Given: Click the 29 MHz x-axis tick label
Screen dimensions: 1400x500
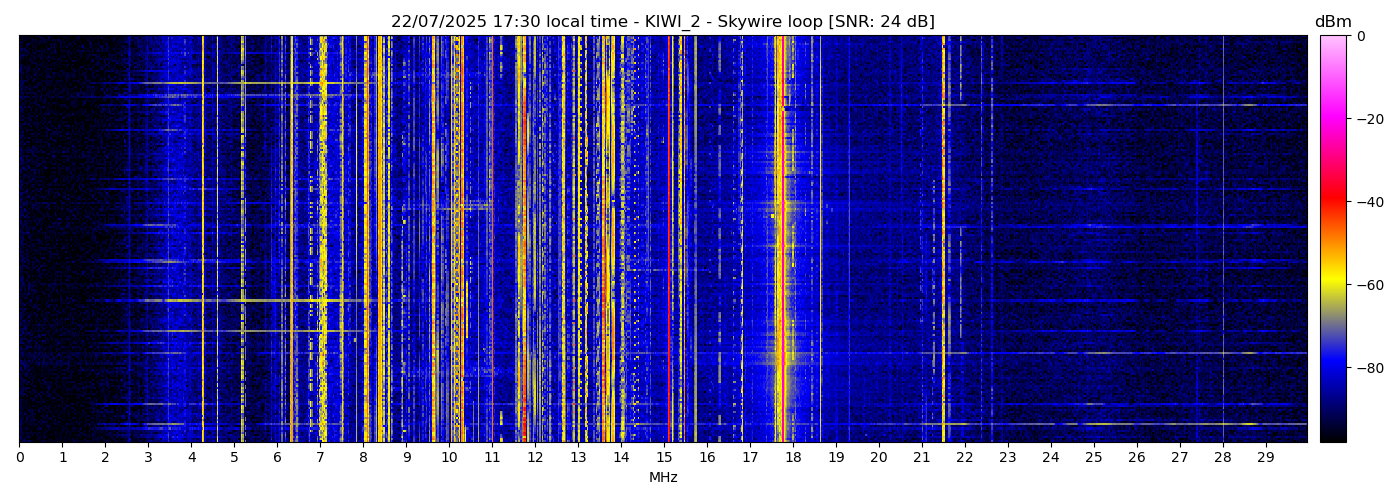Looking at the screenshot, I should pyautogui.click(x=1265, y=457).
